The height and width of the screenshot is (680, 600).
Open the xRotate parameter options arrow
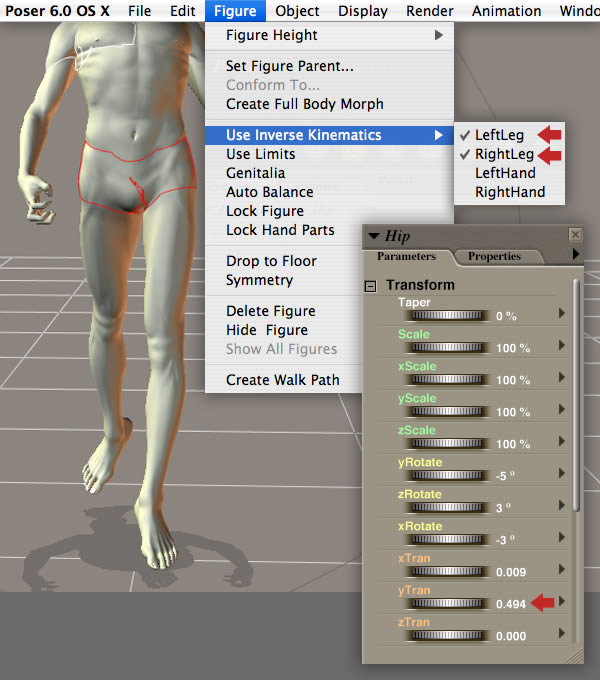pyautogui.click(x=562, y=537)
